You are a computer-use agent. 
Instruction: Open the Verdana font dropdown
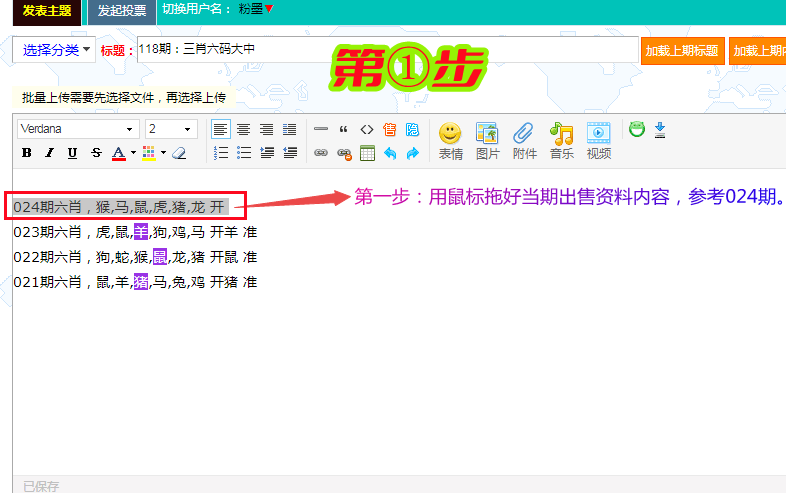point(78,129)
